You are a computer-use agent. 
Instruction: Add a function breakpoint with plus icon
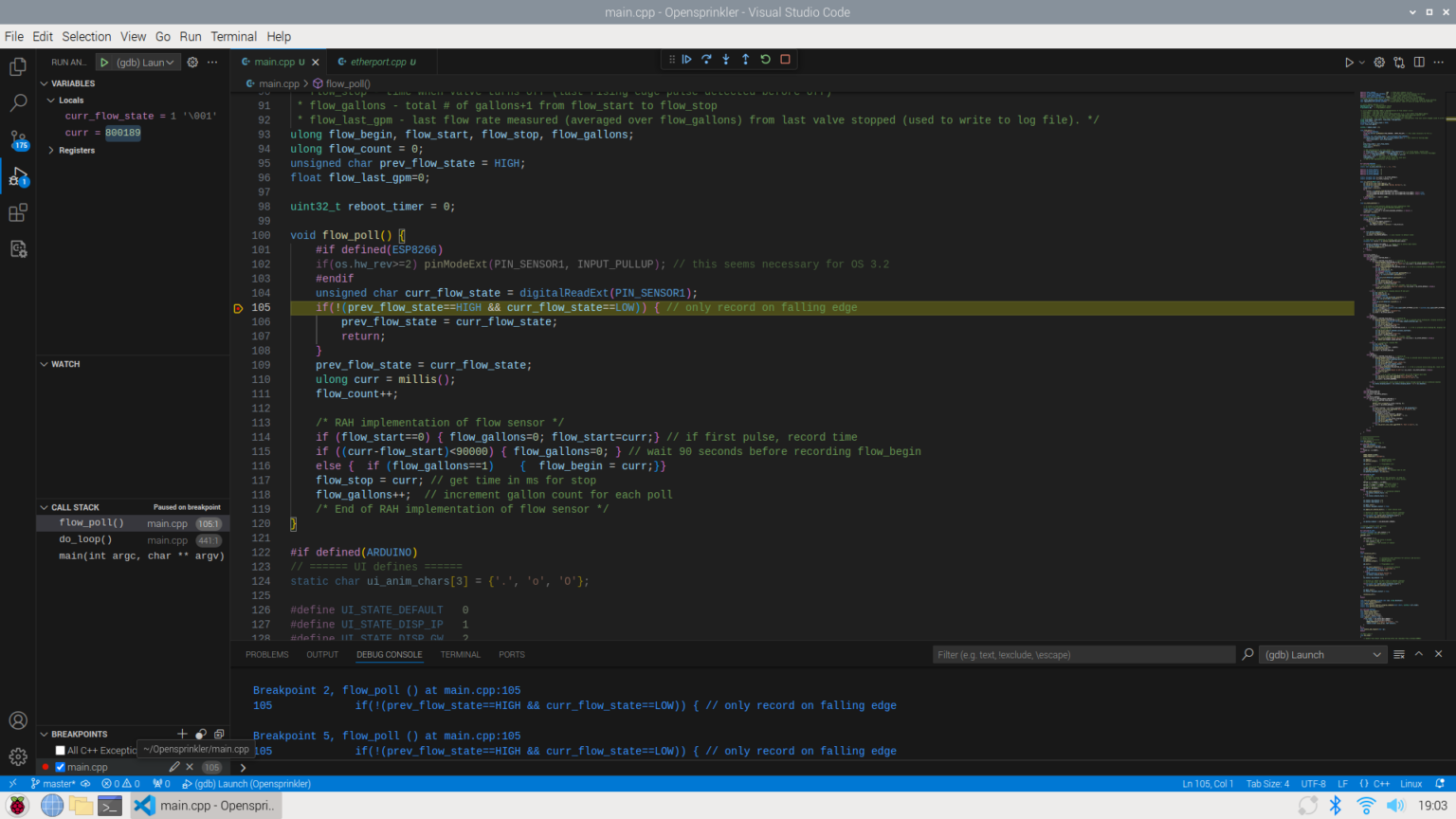(182, 734)
